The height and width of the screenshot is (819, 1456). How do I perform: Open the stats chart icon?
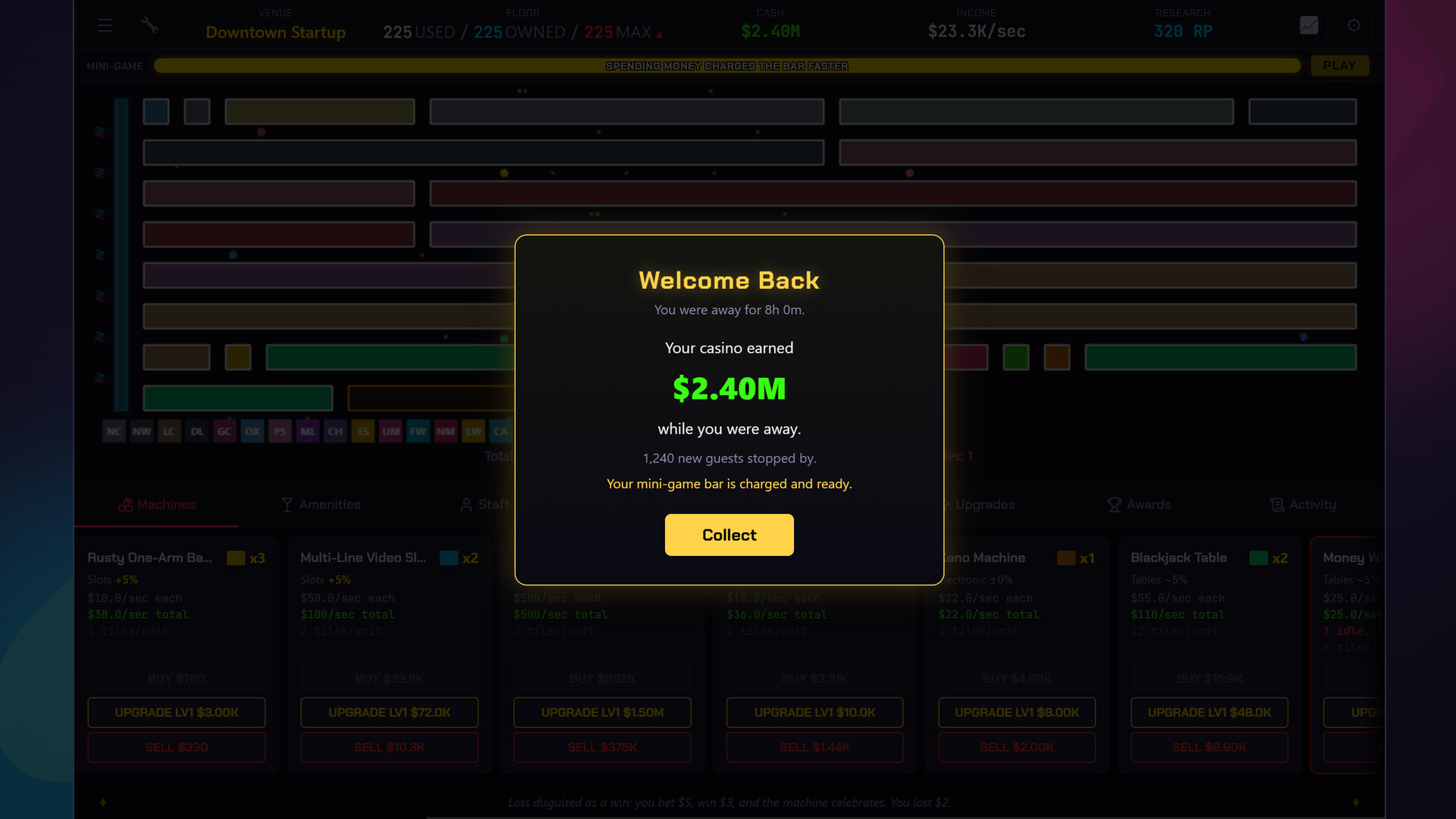(x=1309, y=26)
